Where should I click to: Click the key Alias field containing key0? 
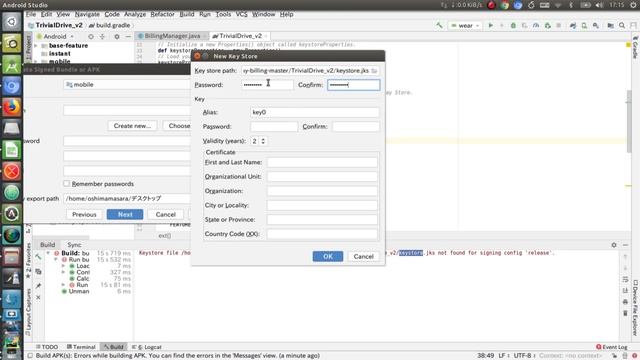point(315,112)
